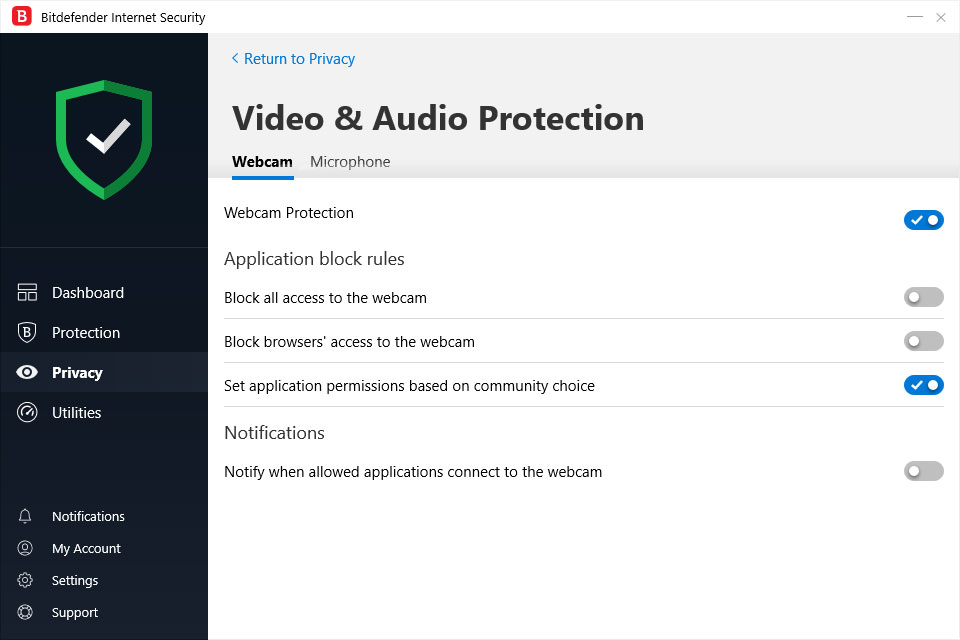
Task: Enable notify when applications connect to webcam
Action: pyautogui.click(x=923, y=471)
